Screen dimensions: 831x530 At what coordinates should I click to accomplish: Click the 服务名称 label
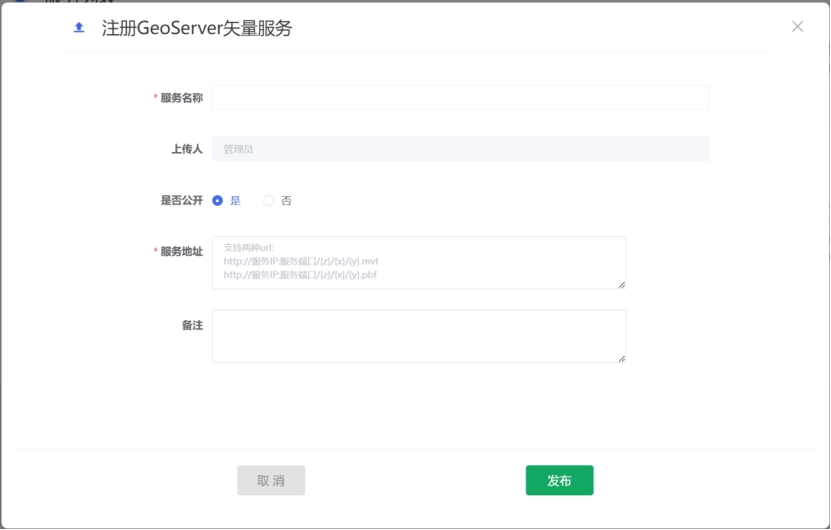[x=181, y=98]
